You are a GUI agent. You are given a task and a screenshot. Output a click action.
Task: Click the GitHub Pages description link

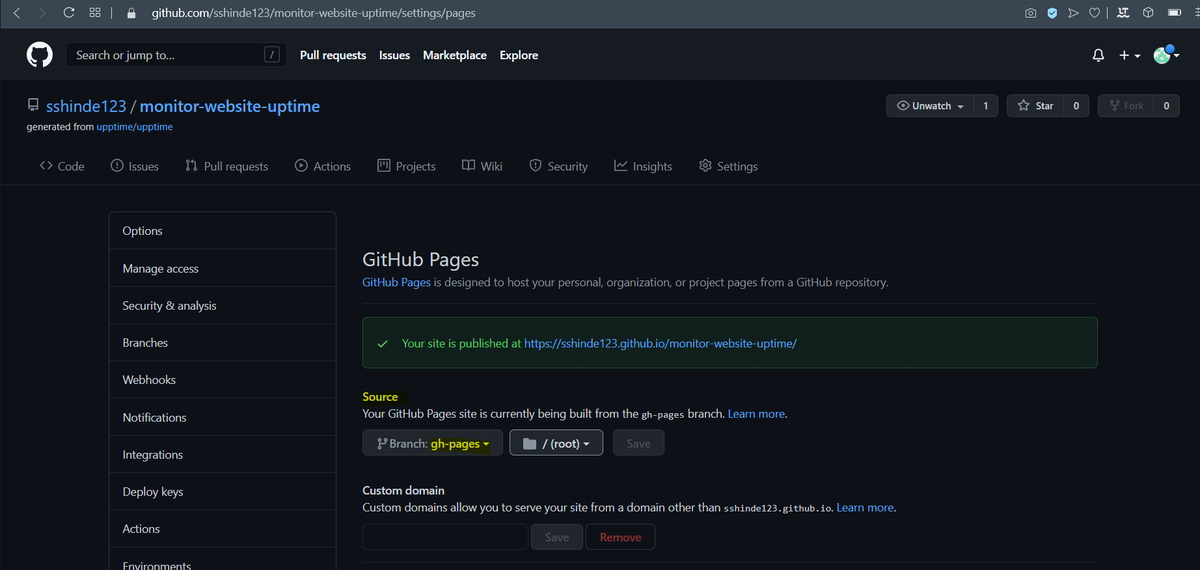[x=396, y=282]
